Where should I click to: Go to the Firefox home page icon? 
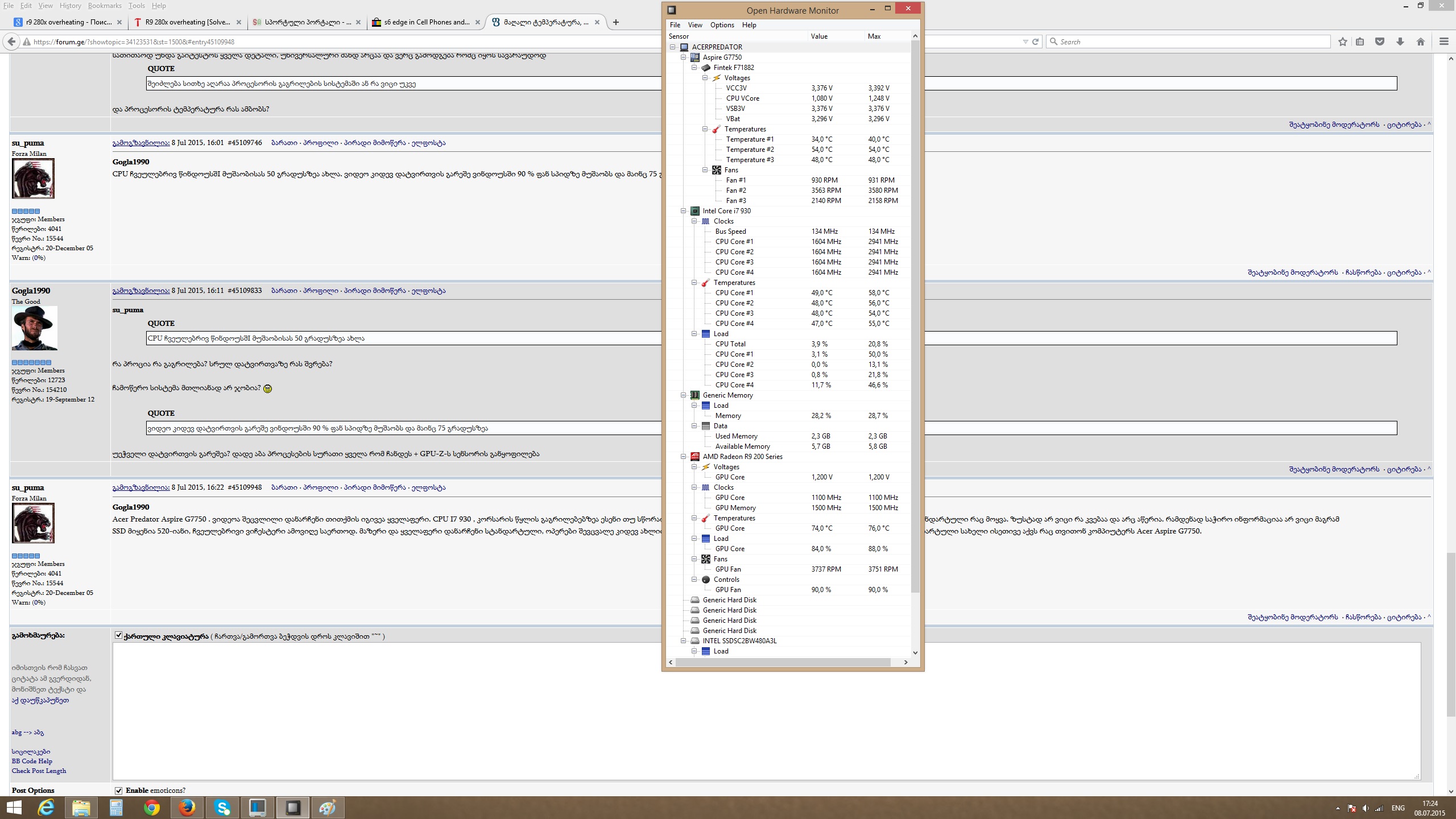[1421, 42]
